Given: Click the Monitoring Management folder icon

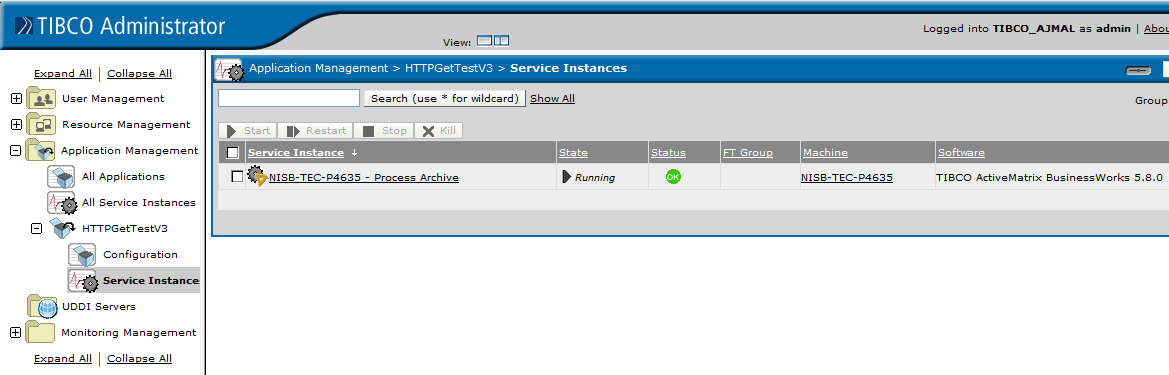Looking at the screenshot, I should (41, 333).
